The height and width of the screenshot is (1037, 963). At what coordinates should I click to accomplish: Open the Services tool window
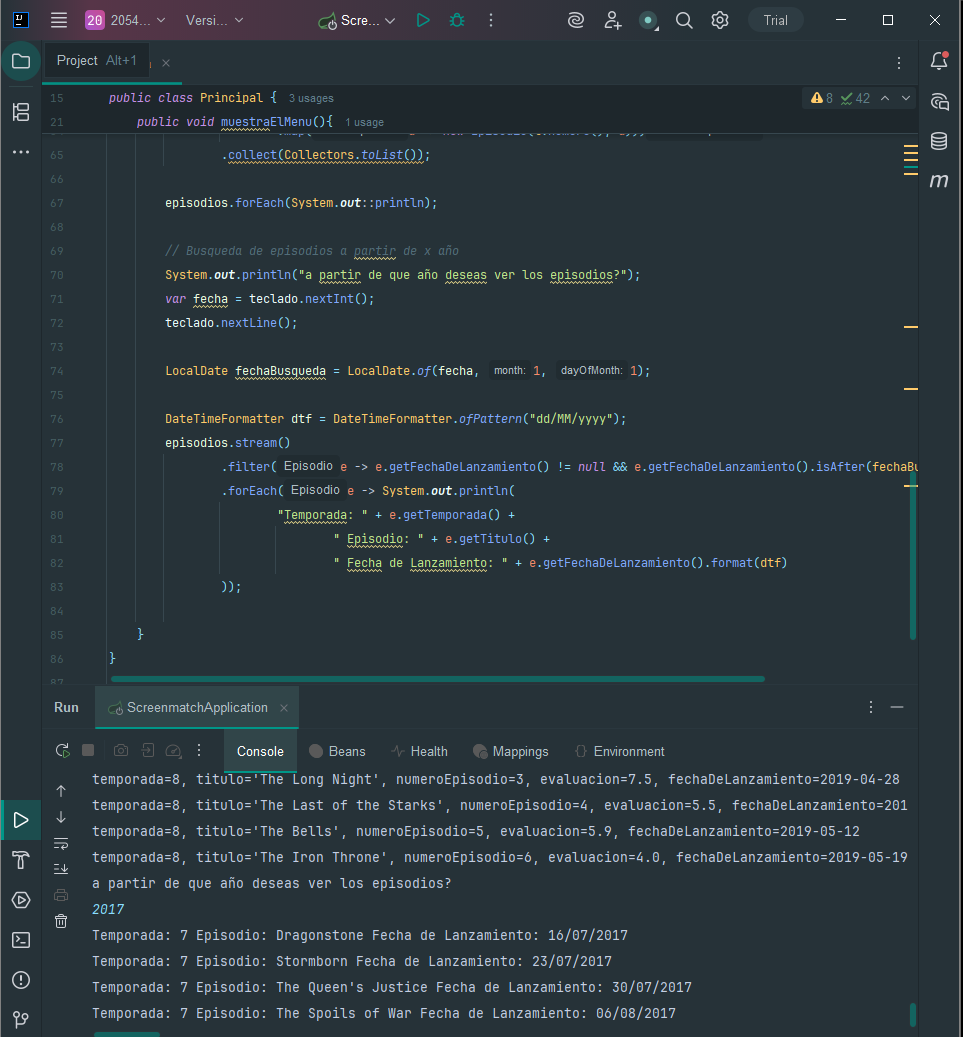(21, 900)
